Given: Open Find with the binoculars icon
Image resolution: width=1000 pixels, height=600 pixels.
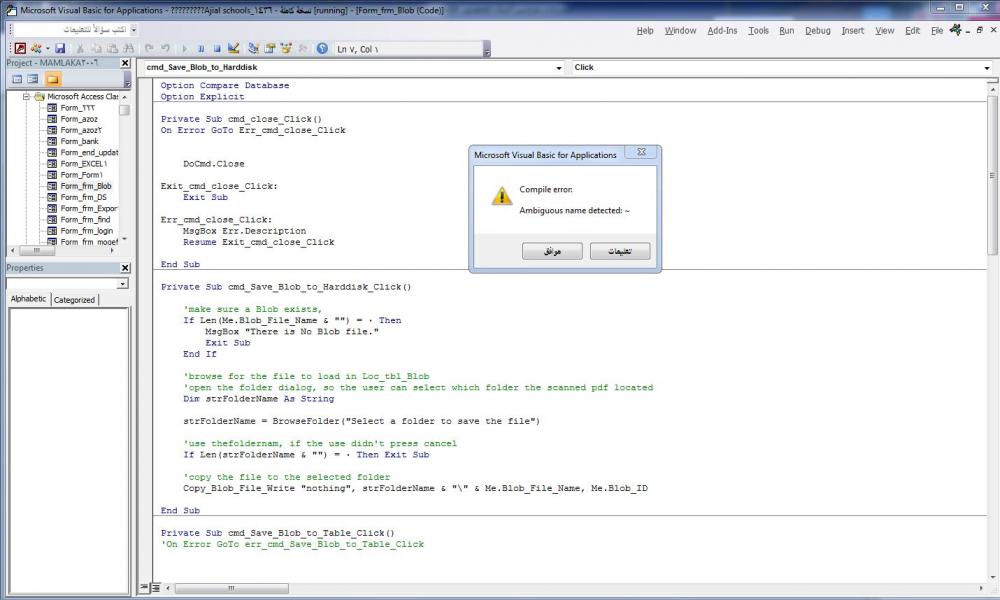Looking at the screenshot, I should (129, 48).
